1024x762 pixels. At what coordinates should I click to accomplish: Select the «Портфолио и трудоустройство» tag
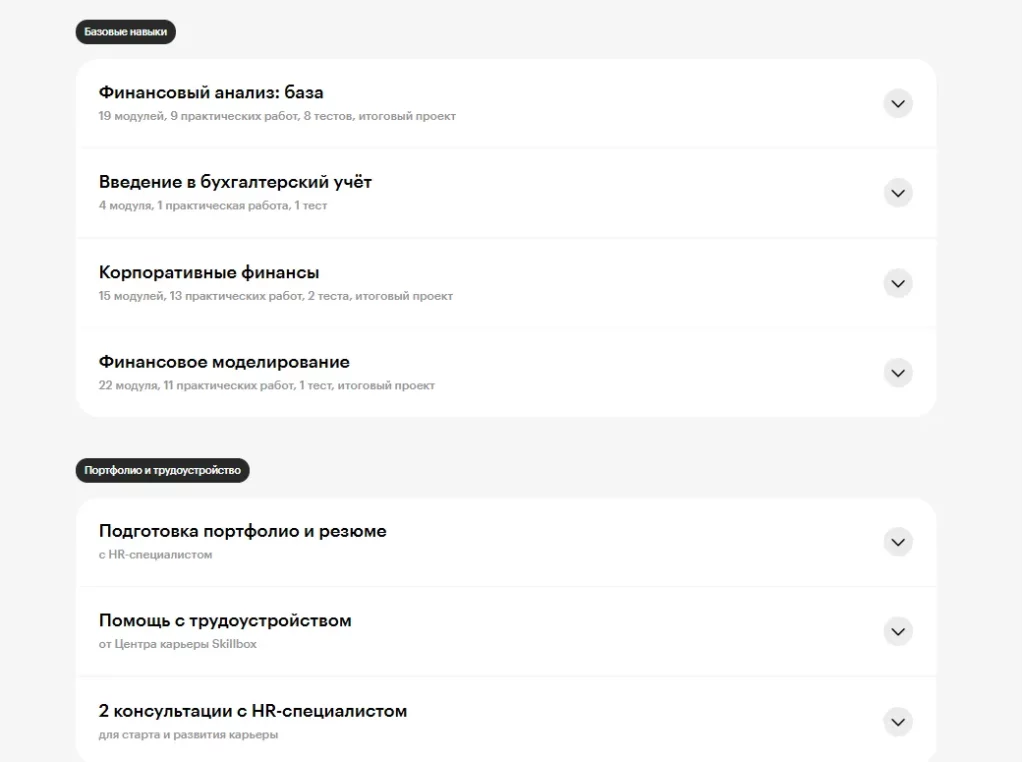(x=163, y=470)
